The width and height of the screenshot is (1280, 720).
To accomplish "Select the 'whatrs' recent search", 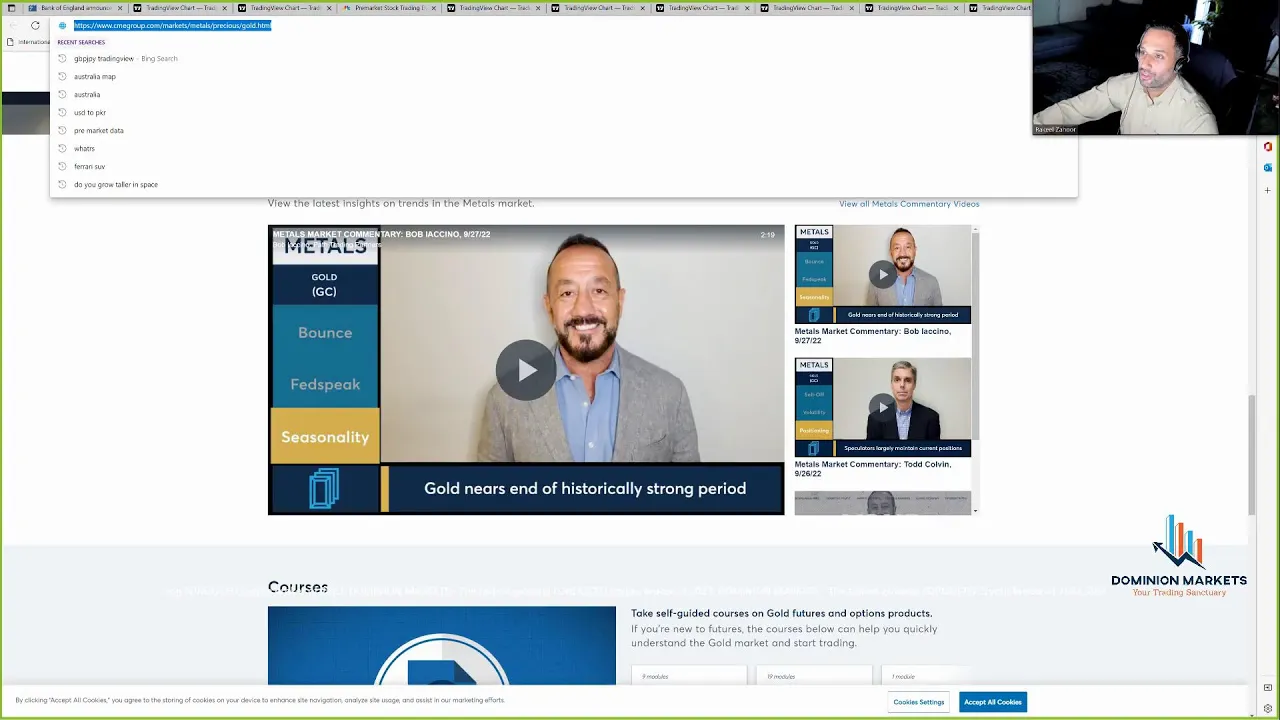I will click(x=563, y=148).
